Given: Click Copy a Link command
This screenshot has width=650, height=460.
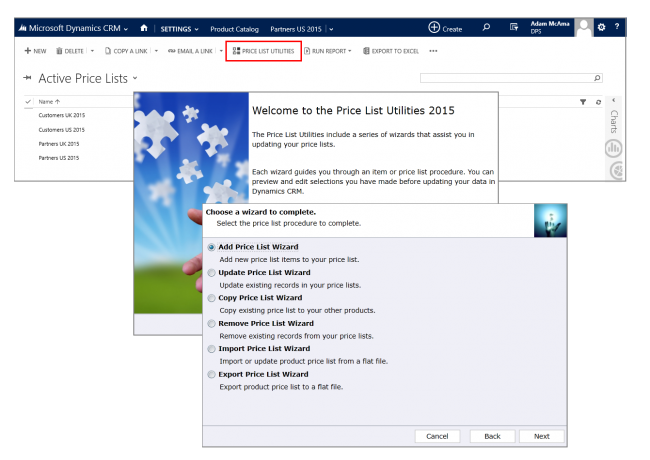Looking at the screenshot, I should tap(126, 51).
